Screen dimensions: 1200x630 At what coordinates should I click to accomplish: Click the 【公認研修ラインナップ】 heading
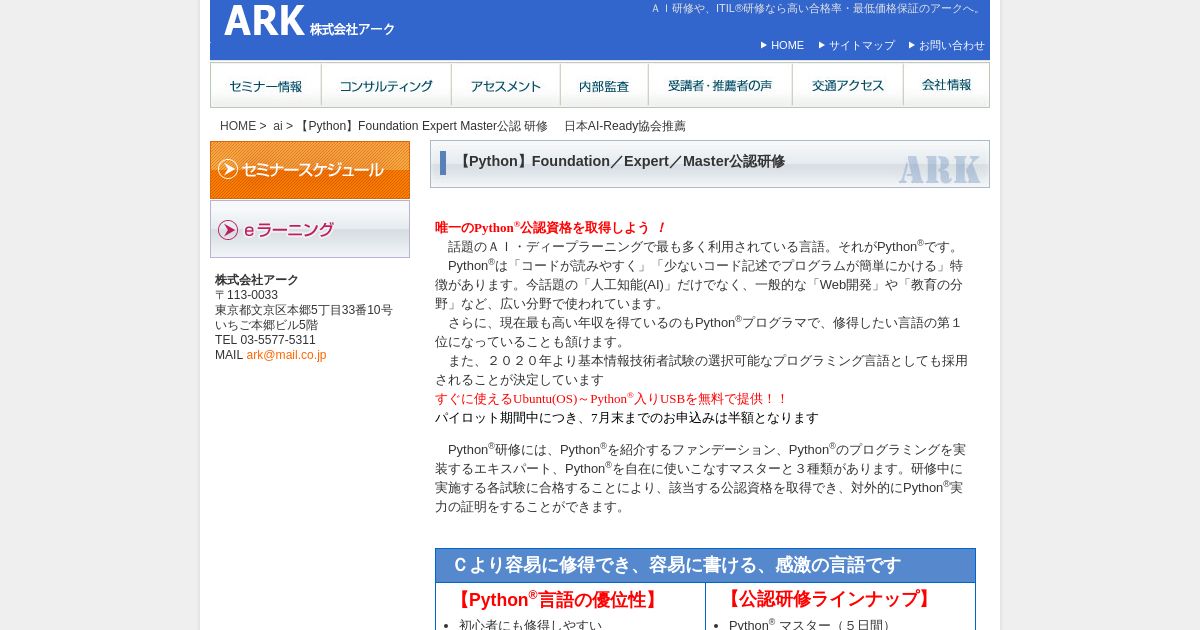tap(829, 599)
